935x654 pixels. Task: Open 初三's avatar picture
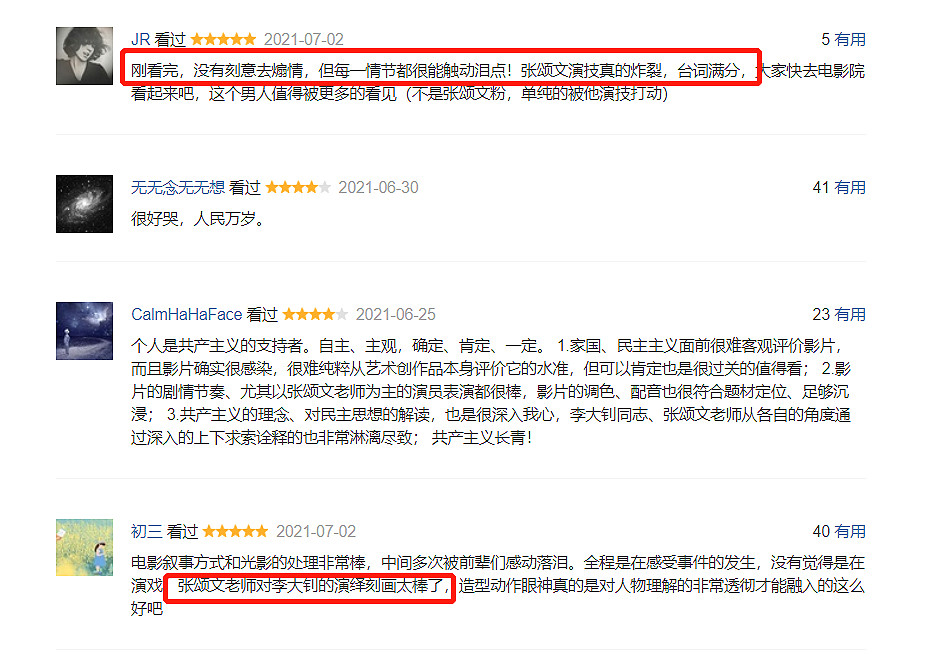tap(84, 547)
